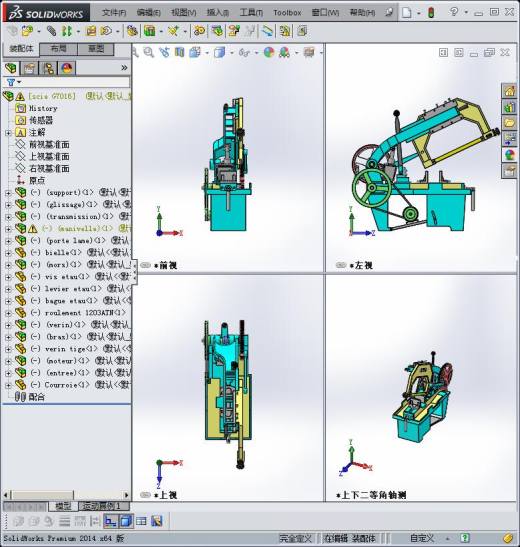The image size is (520, 547).
Task: Click the Bill of Materials icon
Action: click(217, 31)
